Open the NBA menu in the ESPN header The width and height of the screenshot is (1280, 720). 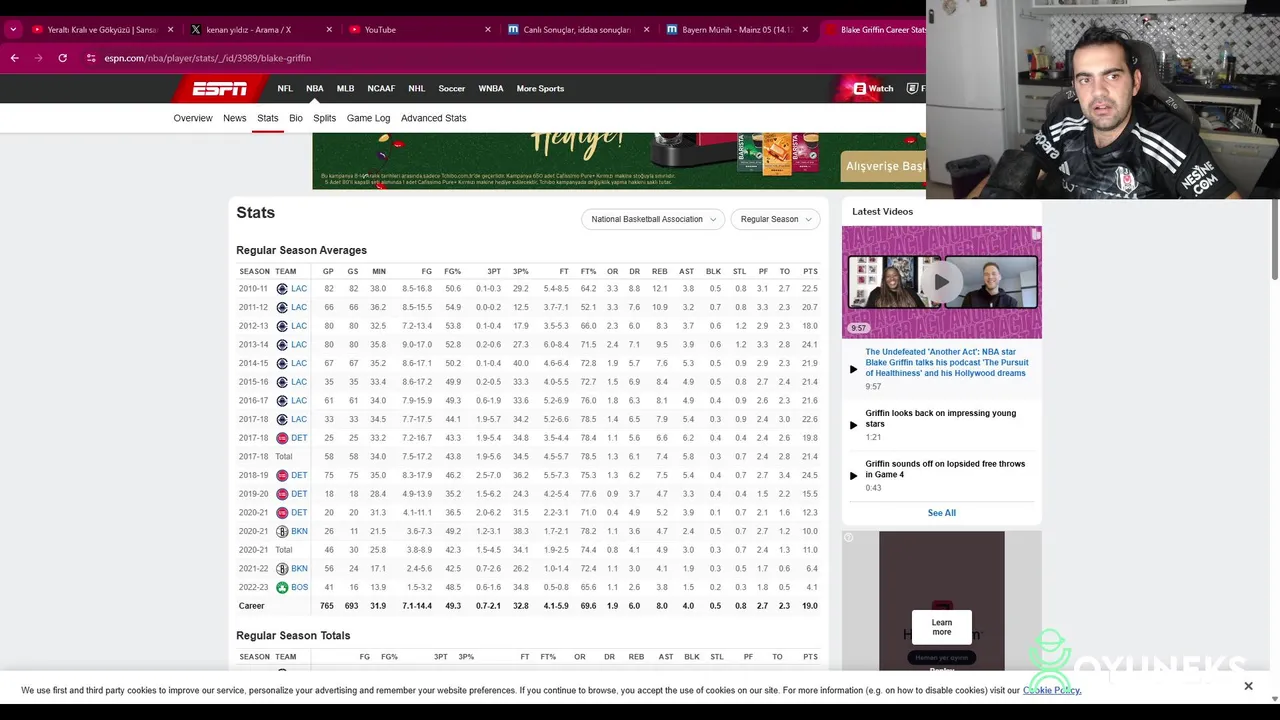tap(315, 89)
